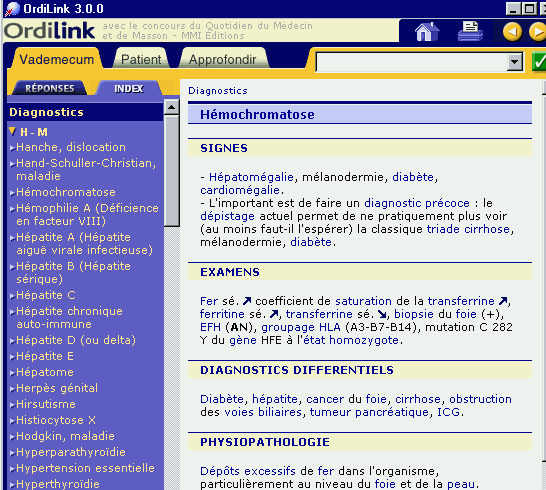The width and height of the screenshot is (546, 490).
Task: Navigate forward with yellow right arrow
Action: coord(537,32)
